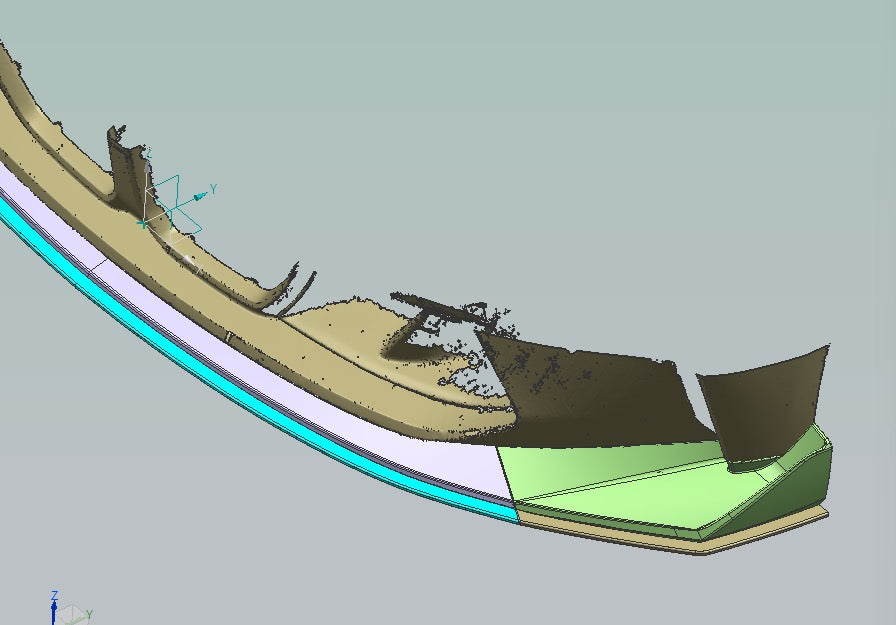
Task: Select the cyan edge strip surface
Action: (x=246, y=396)
